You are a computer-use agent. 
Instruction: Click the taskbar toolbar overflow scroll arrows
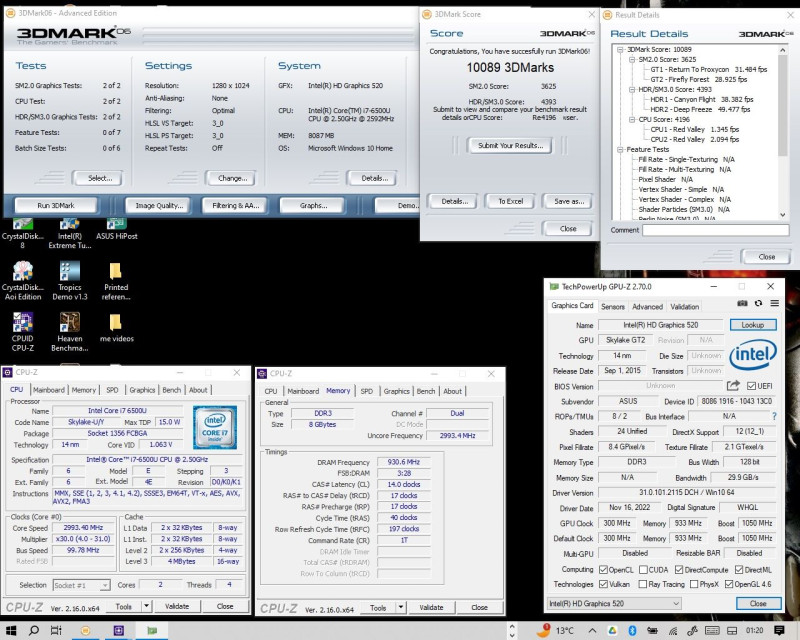tap(512, 631)
